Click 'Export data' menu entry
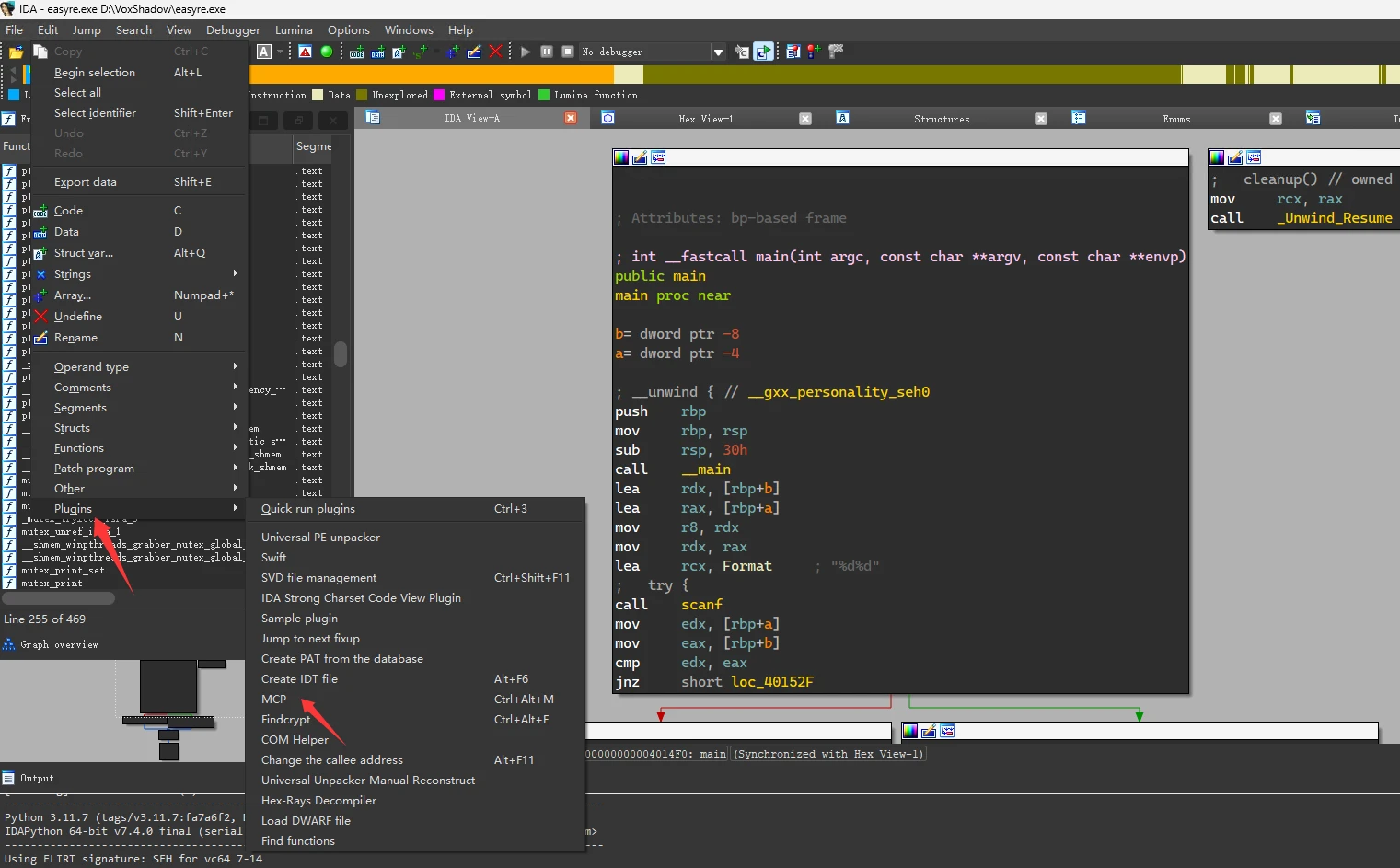Image resolution: width=1400 pixels, height=868 pixels. tap(140, 182)
